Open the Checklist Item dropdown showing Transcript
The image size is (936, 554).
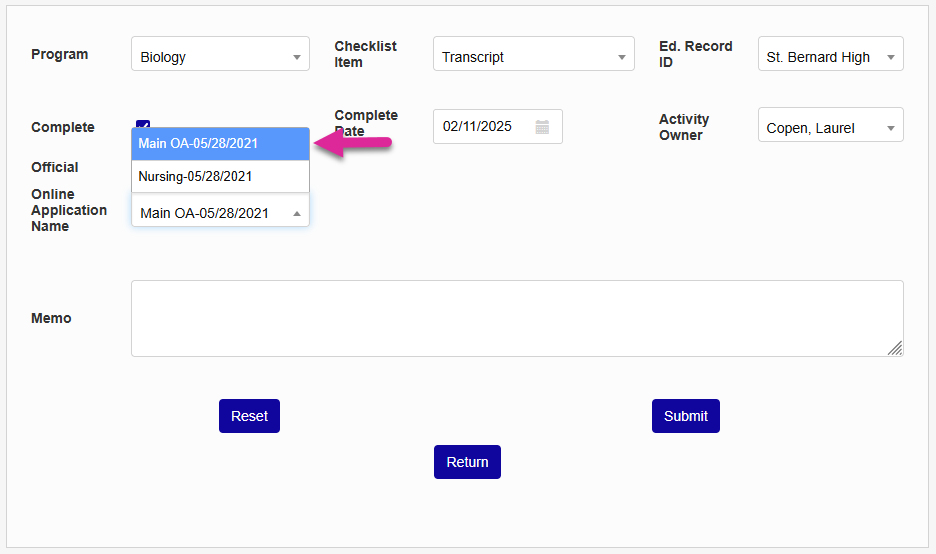[x=533, y=55]
